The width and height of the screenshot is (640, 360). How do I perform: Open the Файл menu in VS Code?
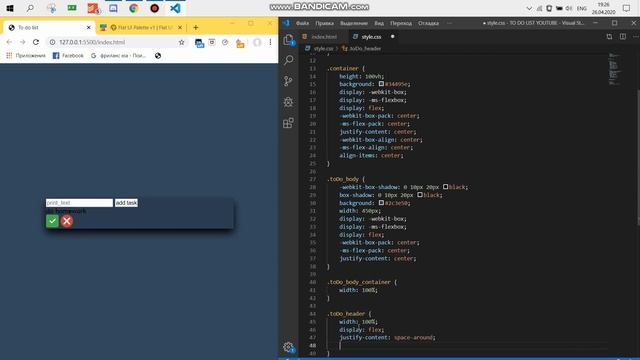click(302, 23)
